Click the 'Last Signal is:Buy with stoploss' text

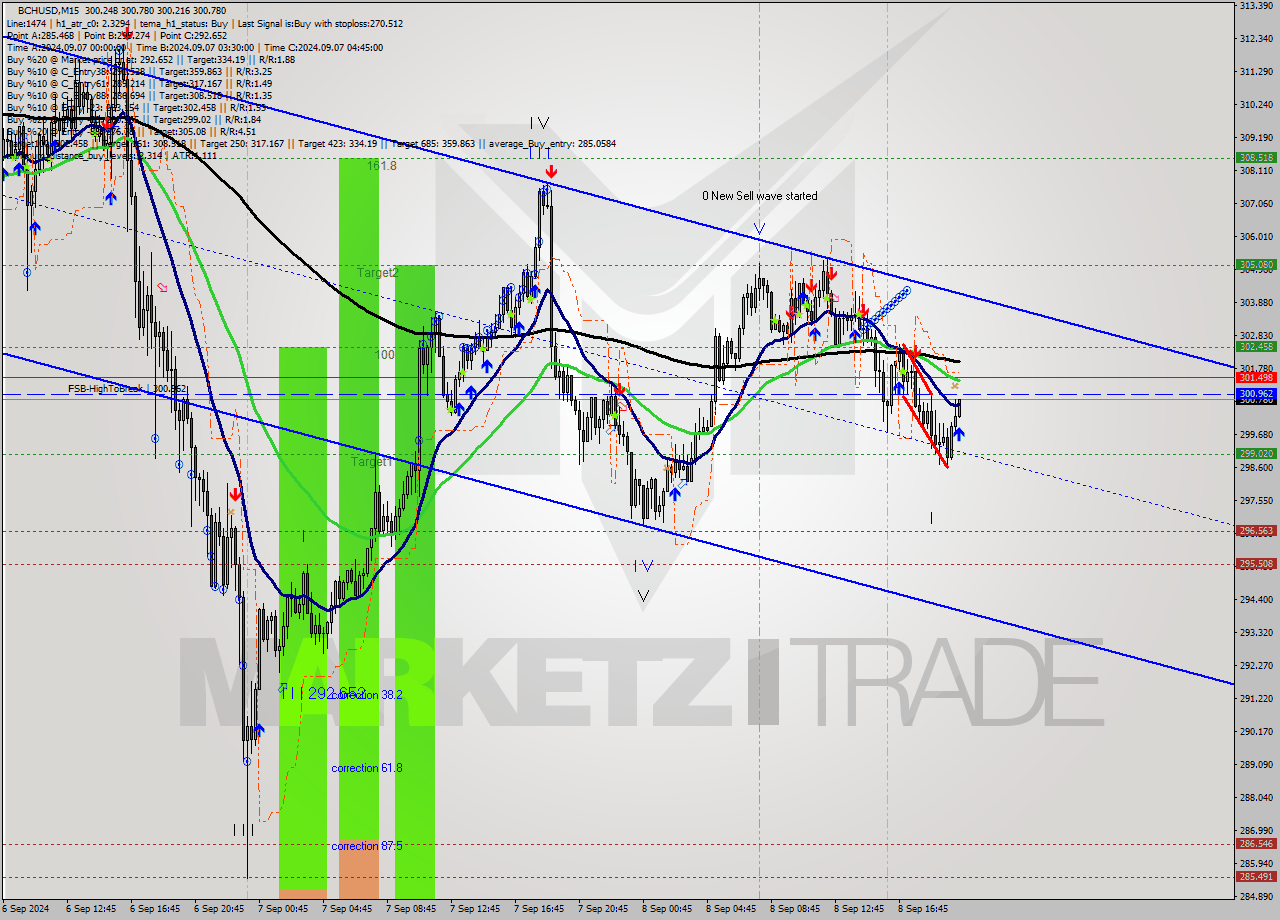pyautogui.click(x=301, y=22)
